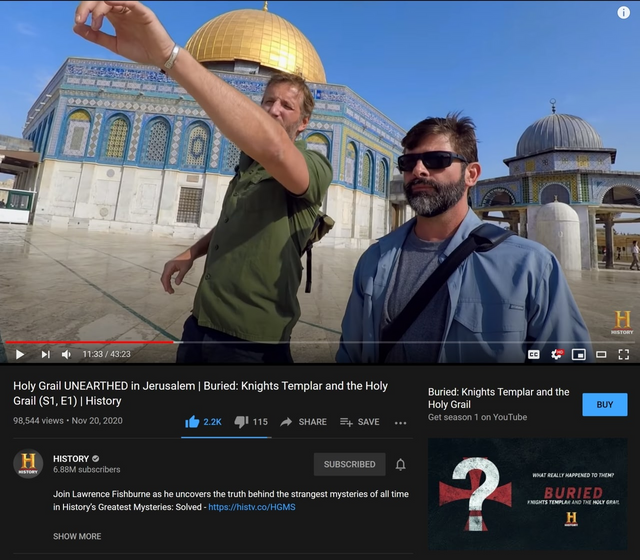
Task: Click the 11:33 / 43:23 time display
Action: [107, 354]
